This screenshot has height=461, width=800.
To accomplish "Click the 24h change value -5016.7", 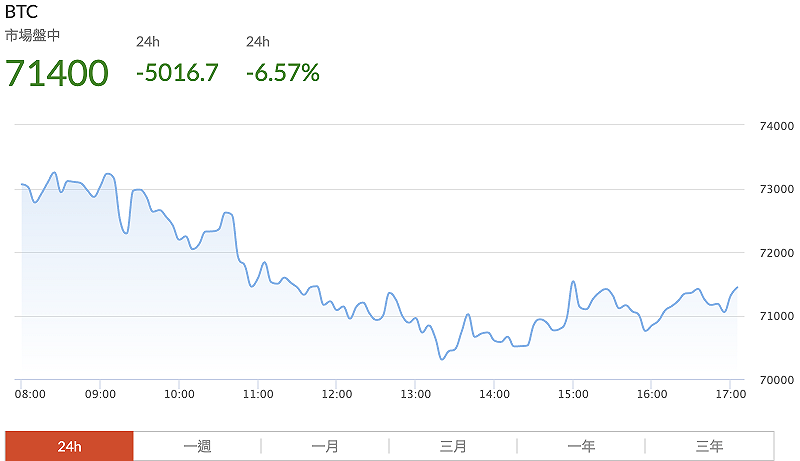I will (177, 73).
